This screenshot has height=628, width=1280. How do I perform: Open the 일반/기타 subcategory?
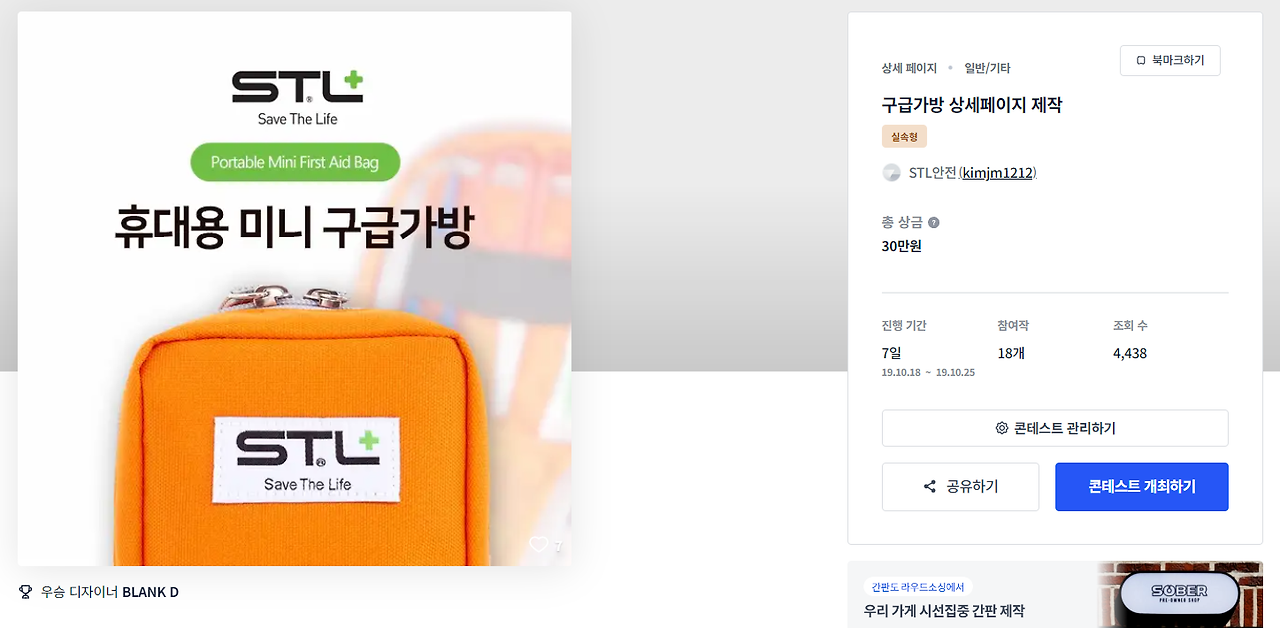[987, 69]
